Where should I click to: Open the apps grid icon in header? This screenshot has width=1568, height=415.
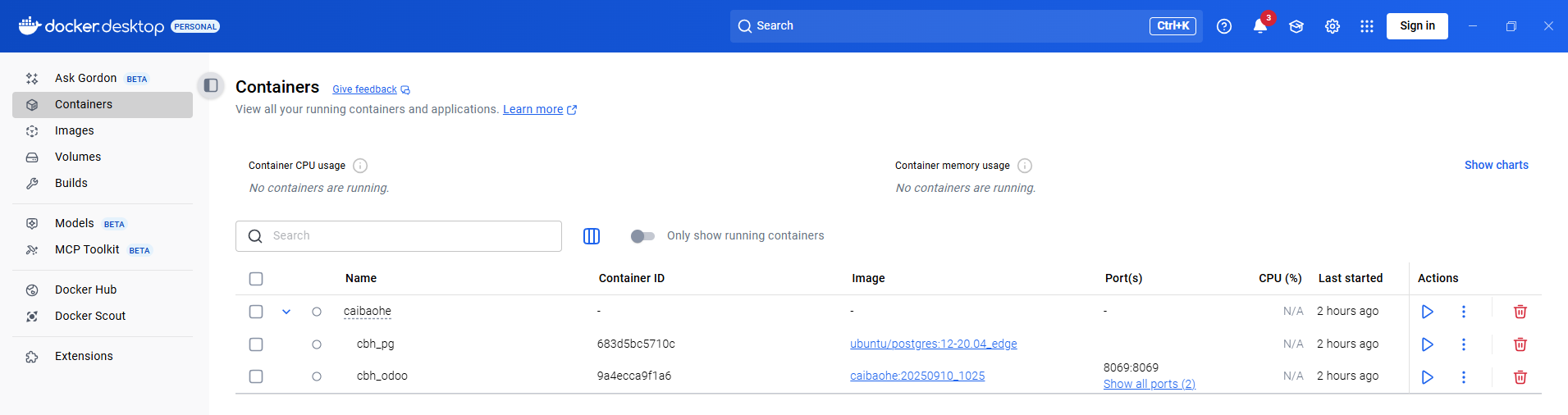click(1366, 26)
